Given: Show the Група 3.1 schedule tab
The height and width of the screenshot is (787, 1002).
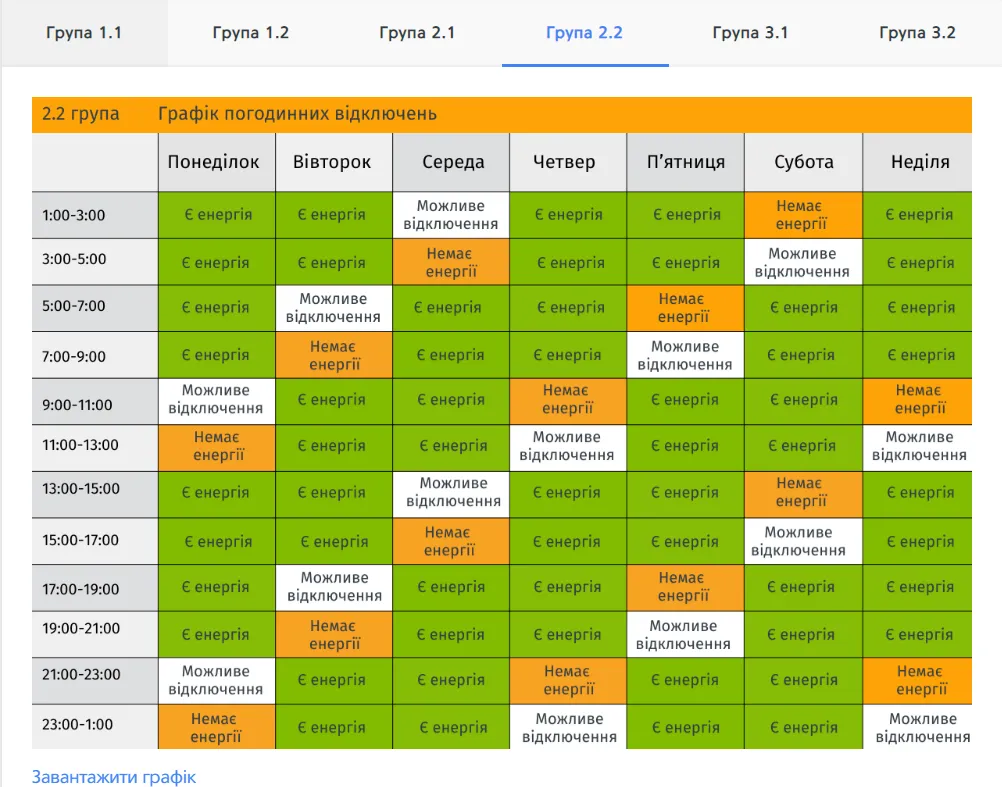Looking at the screenshot, I should pos(750,33).
